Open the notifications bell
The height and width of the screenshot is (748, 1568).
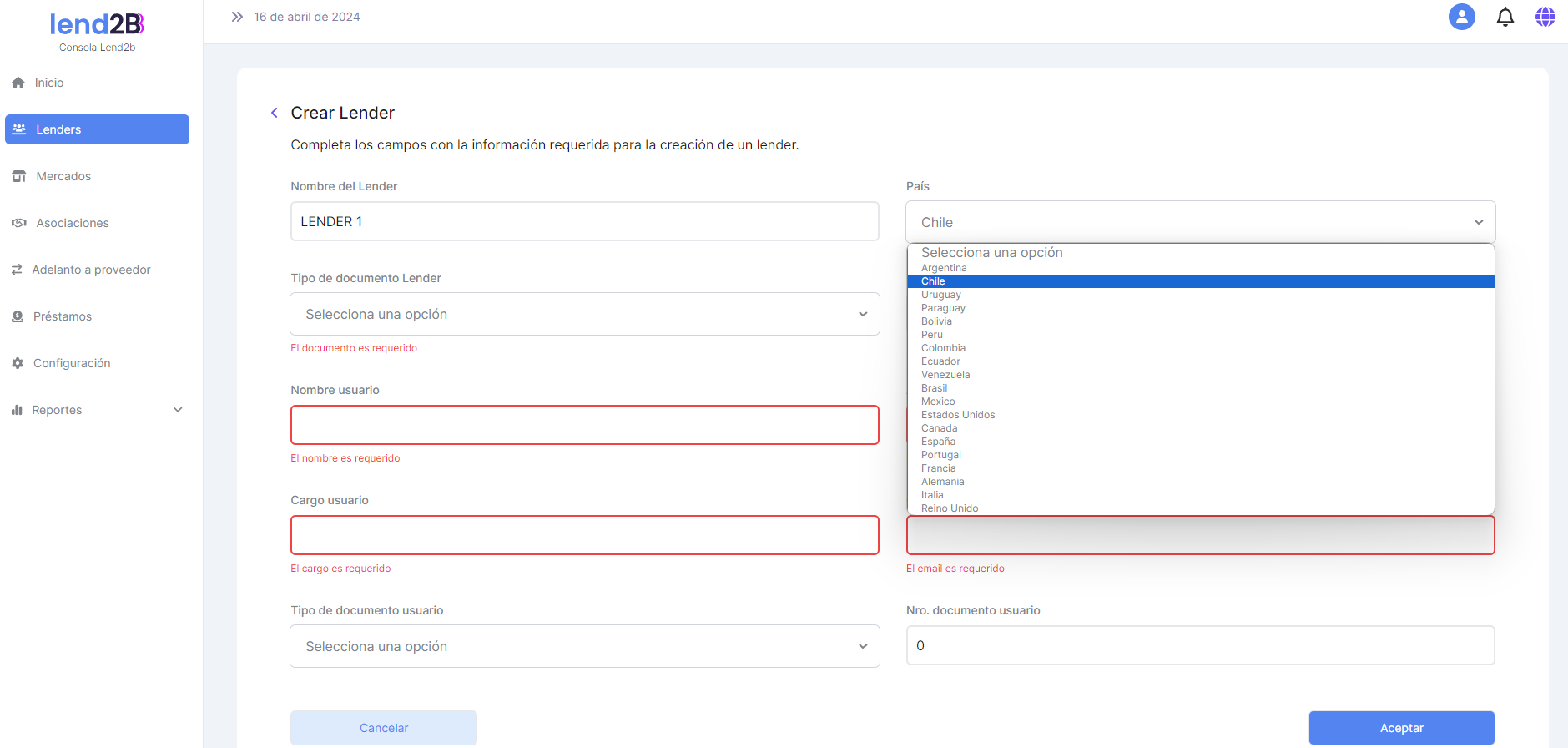[x=1505, y=17]
